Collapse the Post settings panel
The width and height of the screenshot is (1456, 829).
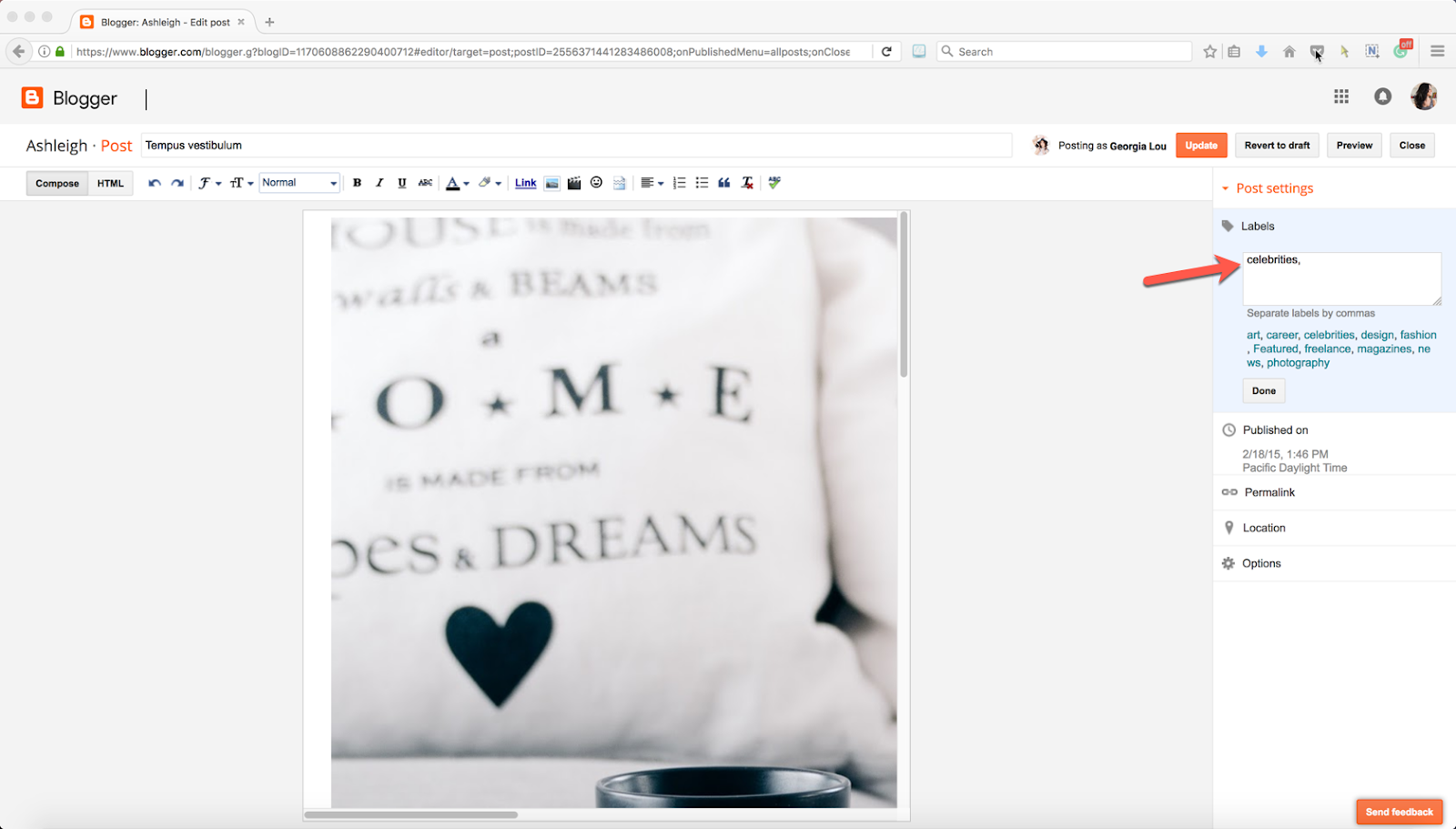[x=1228, y=187]
